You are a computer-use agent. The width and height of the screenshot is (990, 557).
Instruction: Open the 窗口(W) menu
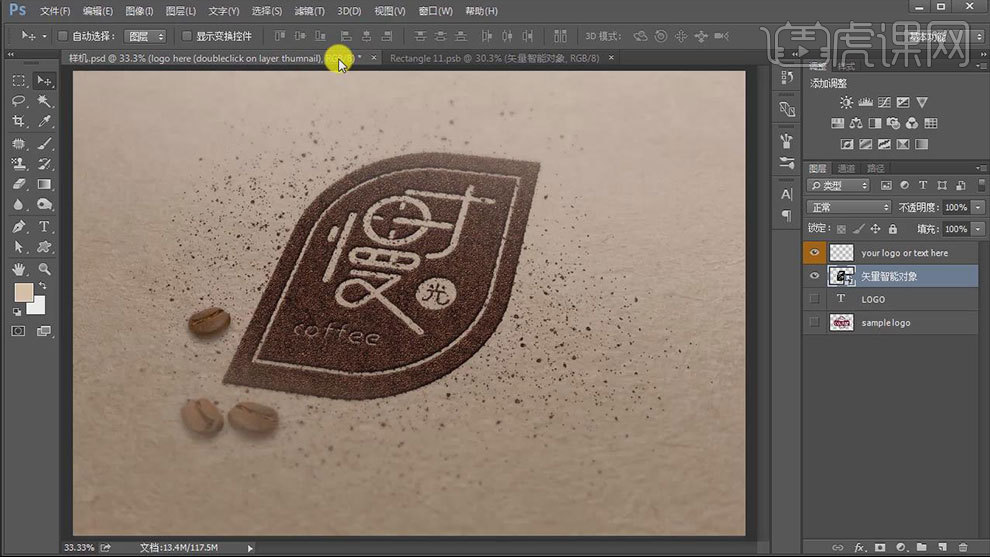[436, 11]
